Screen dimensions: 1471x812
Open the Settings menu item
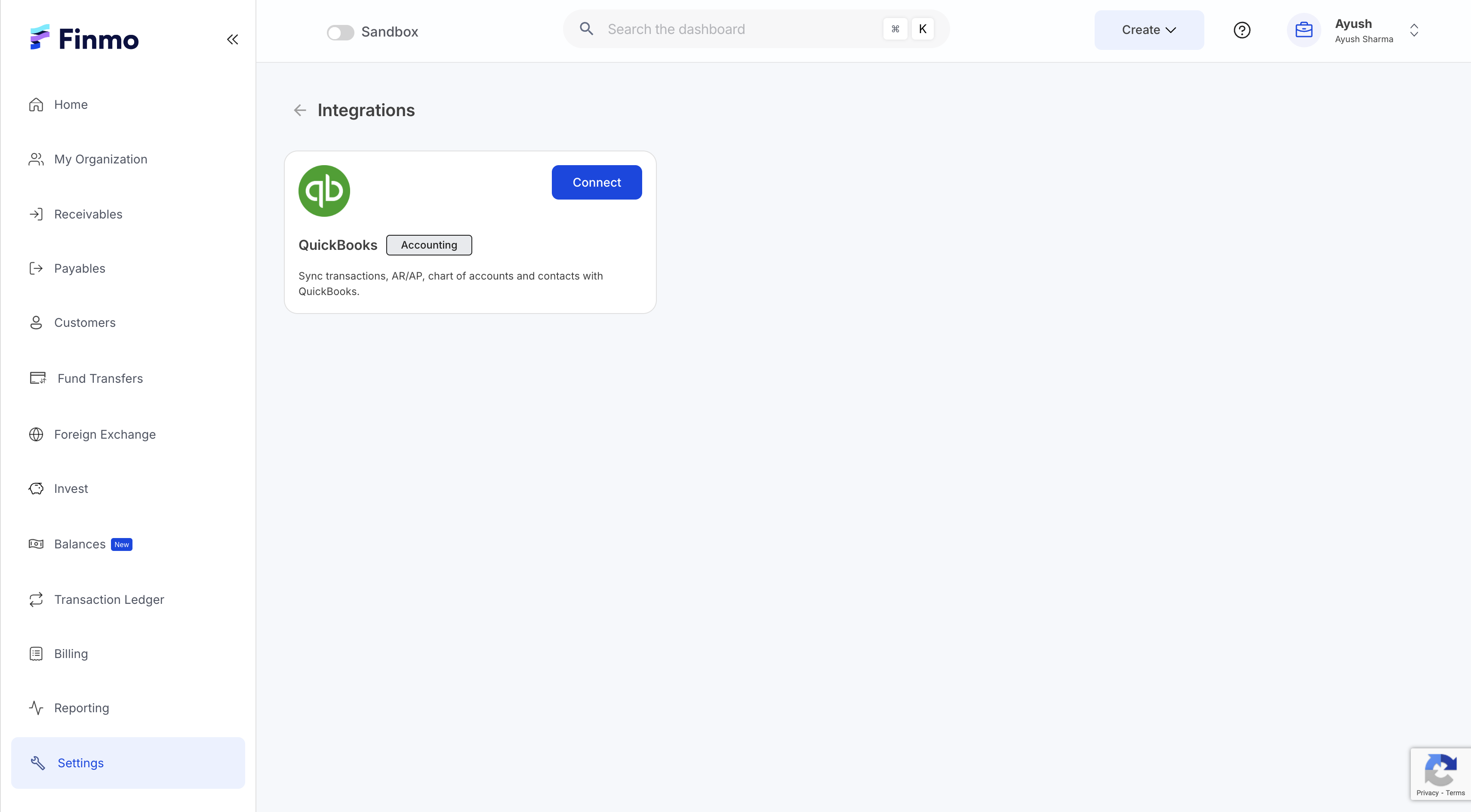coord(80,763)
